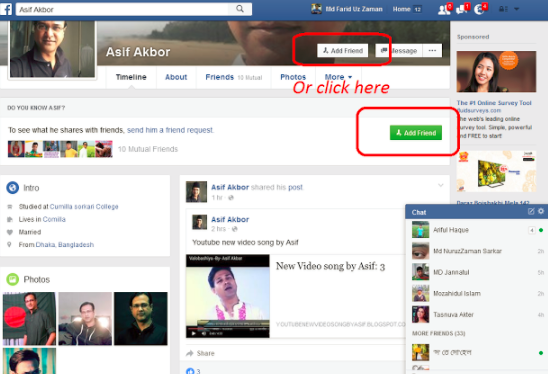
Task: Go to Home in top bar
Action: pos(401,9)
